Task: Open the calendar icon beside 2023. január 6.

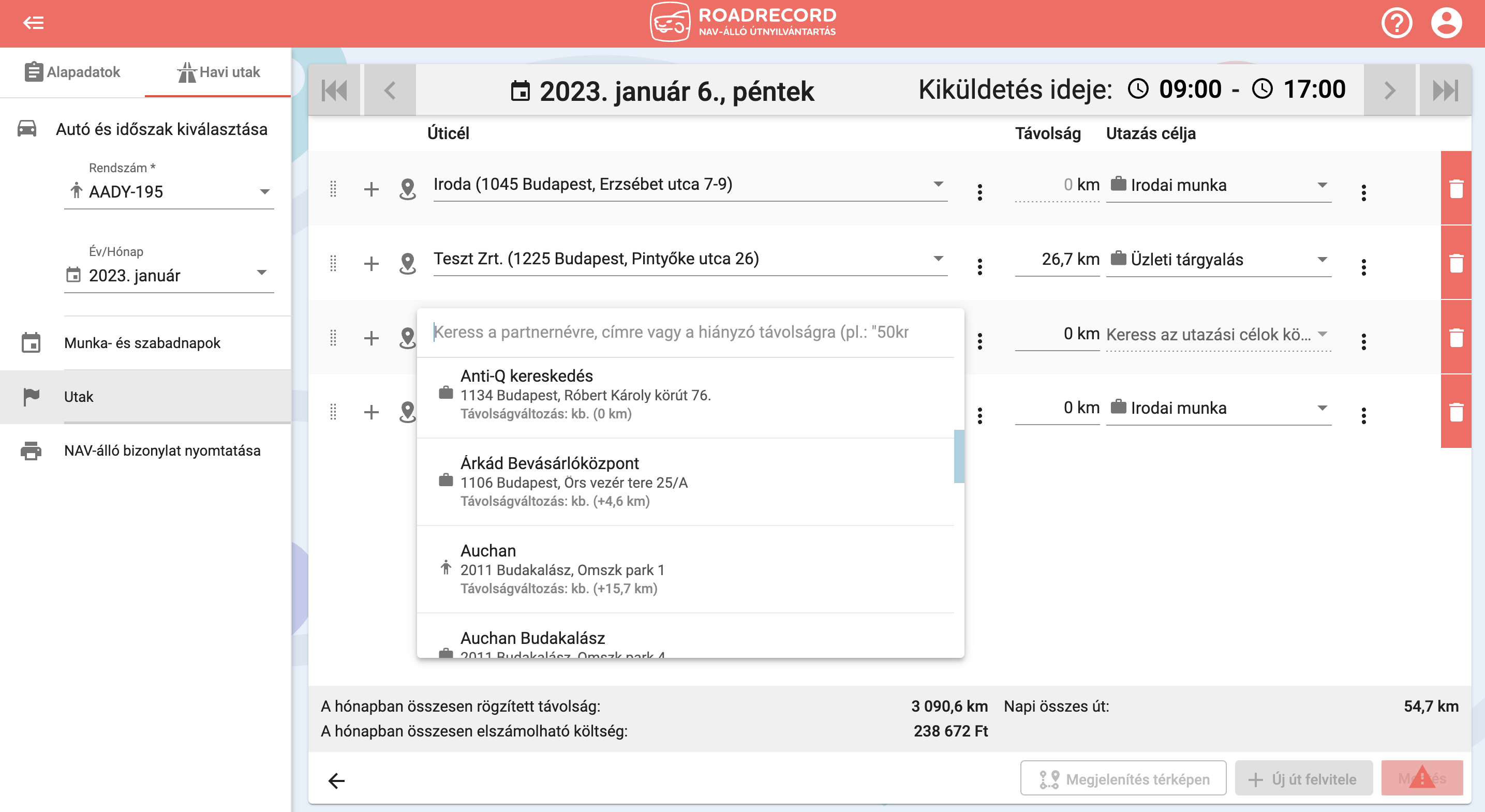Action: pos(520,91)
